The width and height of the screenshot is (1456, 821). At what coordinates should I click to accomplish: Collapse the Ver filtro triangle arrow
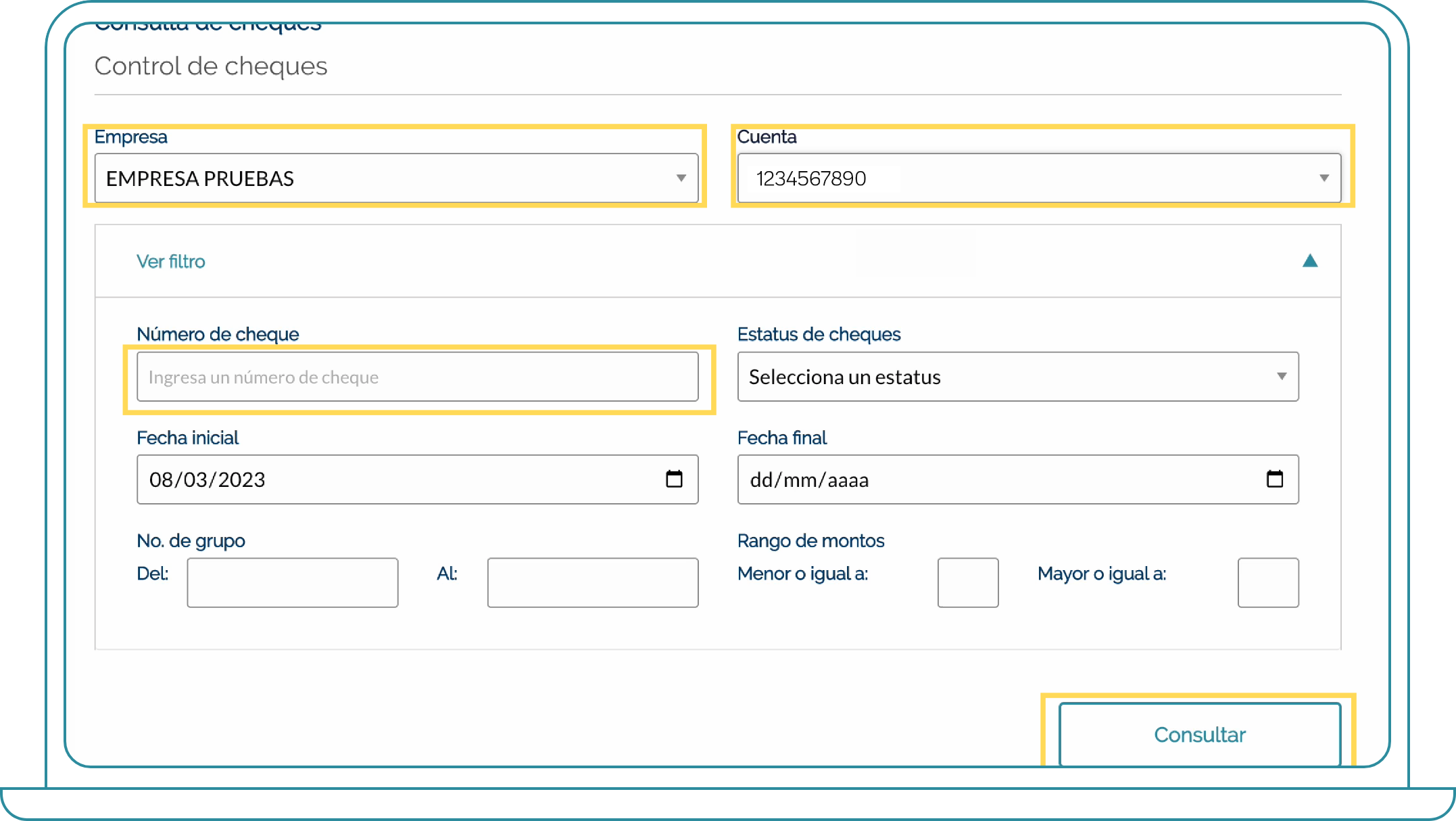point(1310,260)
